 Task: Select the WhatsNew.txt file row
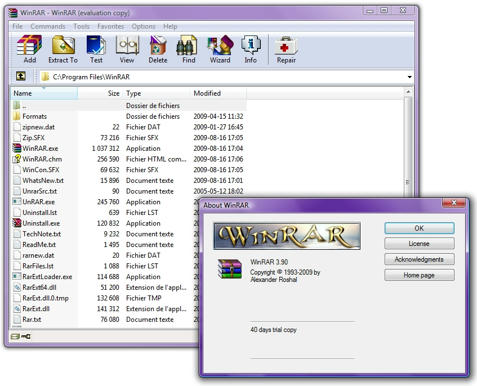pyautogui.click(x=129, y=180)
